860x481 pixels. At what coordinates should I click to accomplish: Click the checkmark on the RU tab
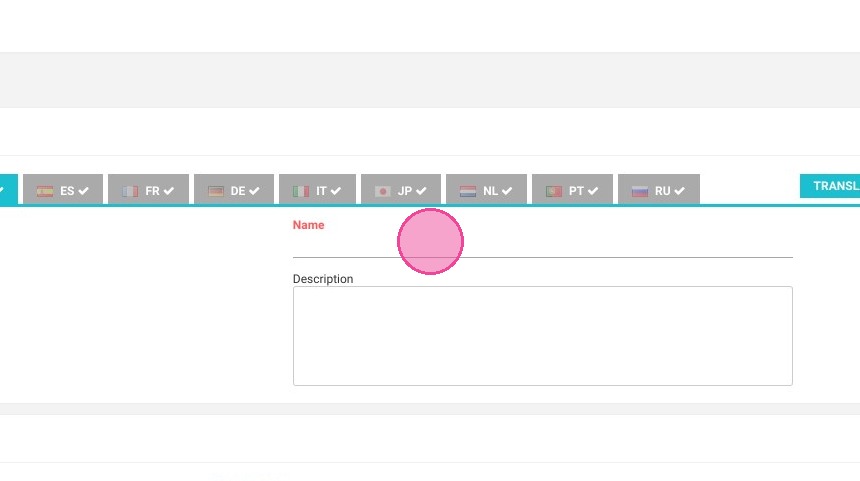click(x=680, y=191)
